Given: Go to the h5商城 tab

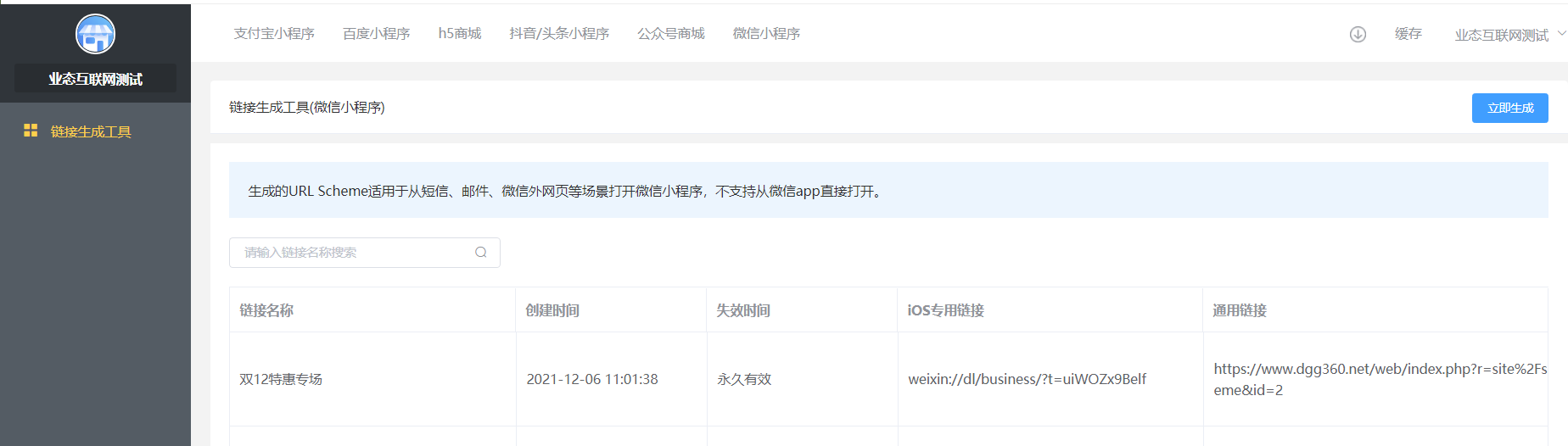Looking at the screenshot, I should [460, 34].
